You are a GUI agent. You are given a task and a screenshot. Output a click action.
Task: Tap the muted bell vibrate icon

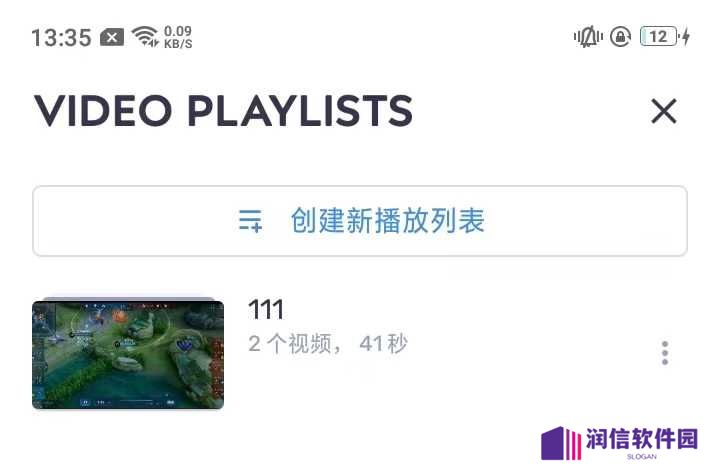tap(588, 37)
